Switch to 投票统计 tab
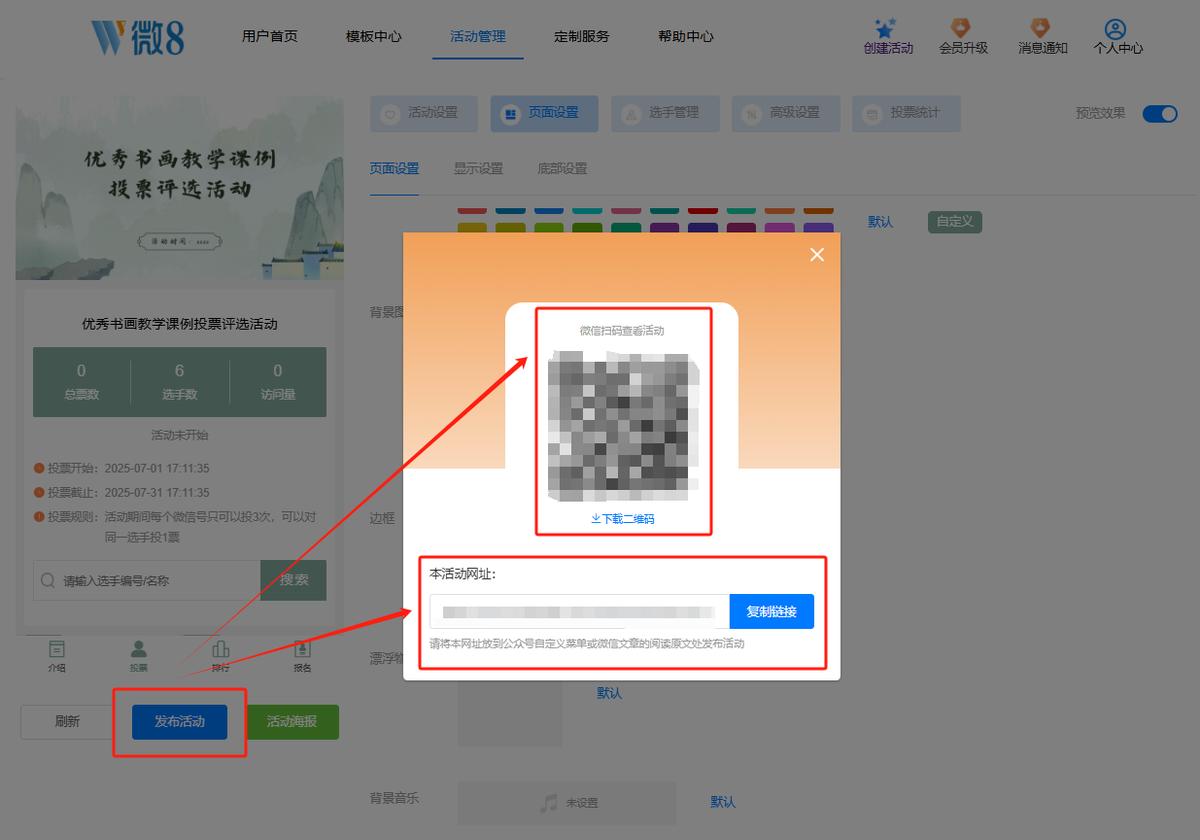 pos(906,113)
